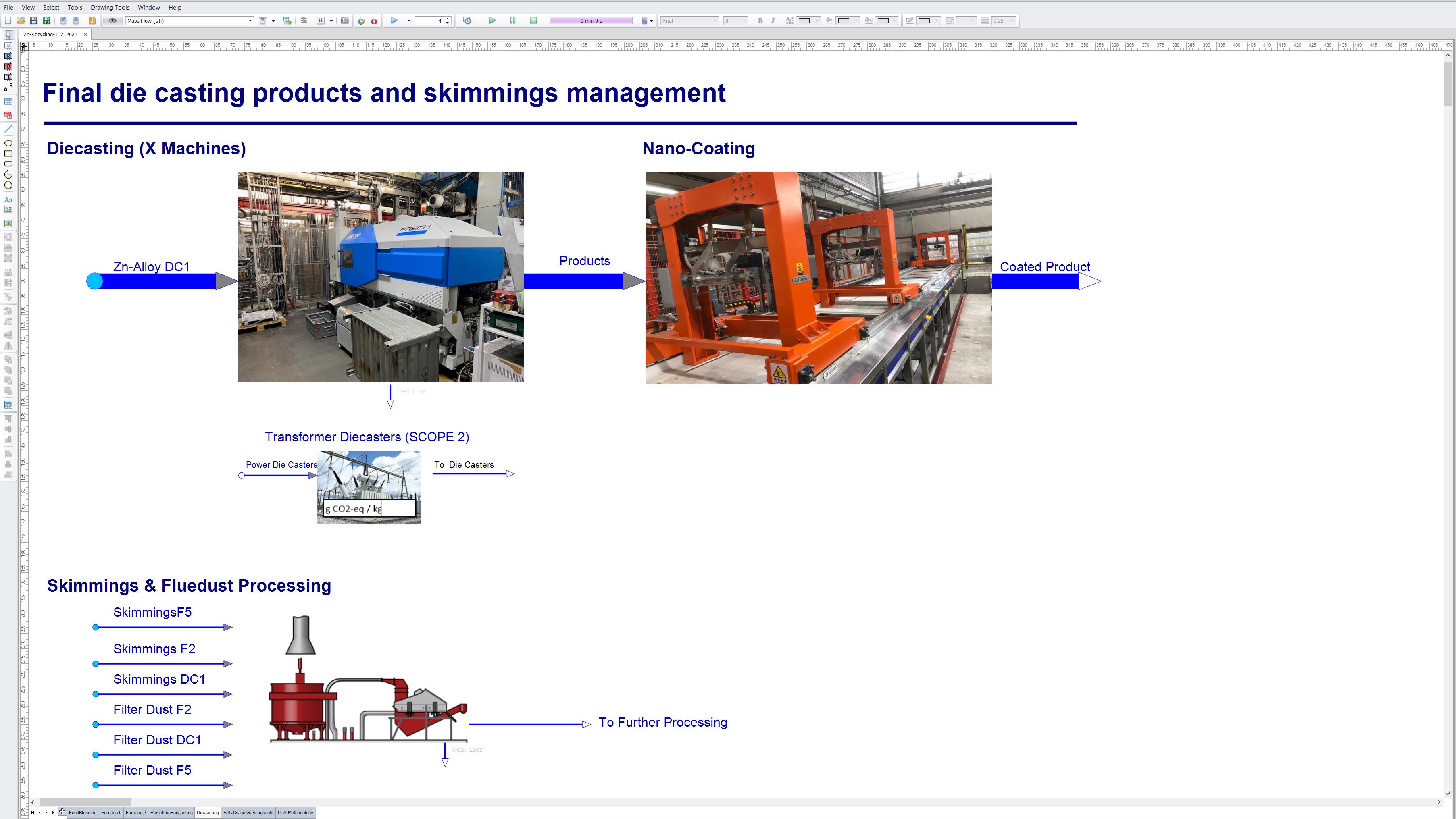Viewport: 1456px width, 819px height.
Task: Toggle bold text formatting
Action: click(x=760, y=21)
